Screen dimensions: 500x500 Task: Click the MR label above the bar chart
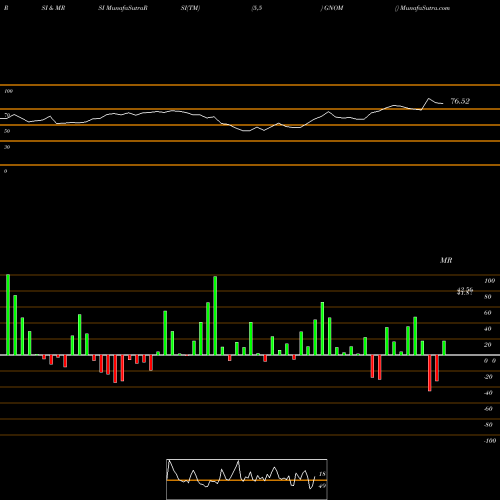pos(446,260)
